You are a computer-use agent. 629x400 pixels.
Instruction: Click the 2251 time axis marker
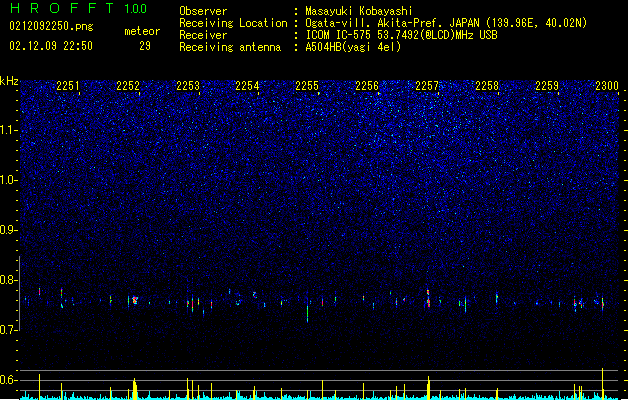[68, 86]
